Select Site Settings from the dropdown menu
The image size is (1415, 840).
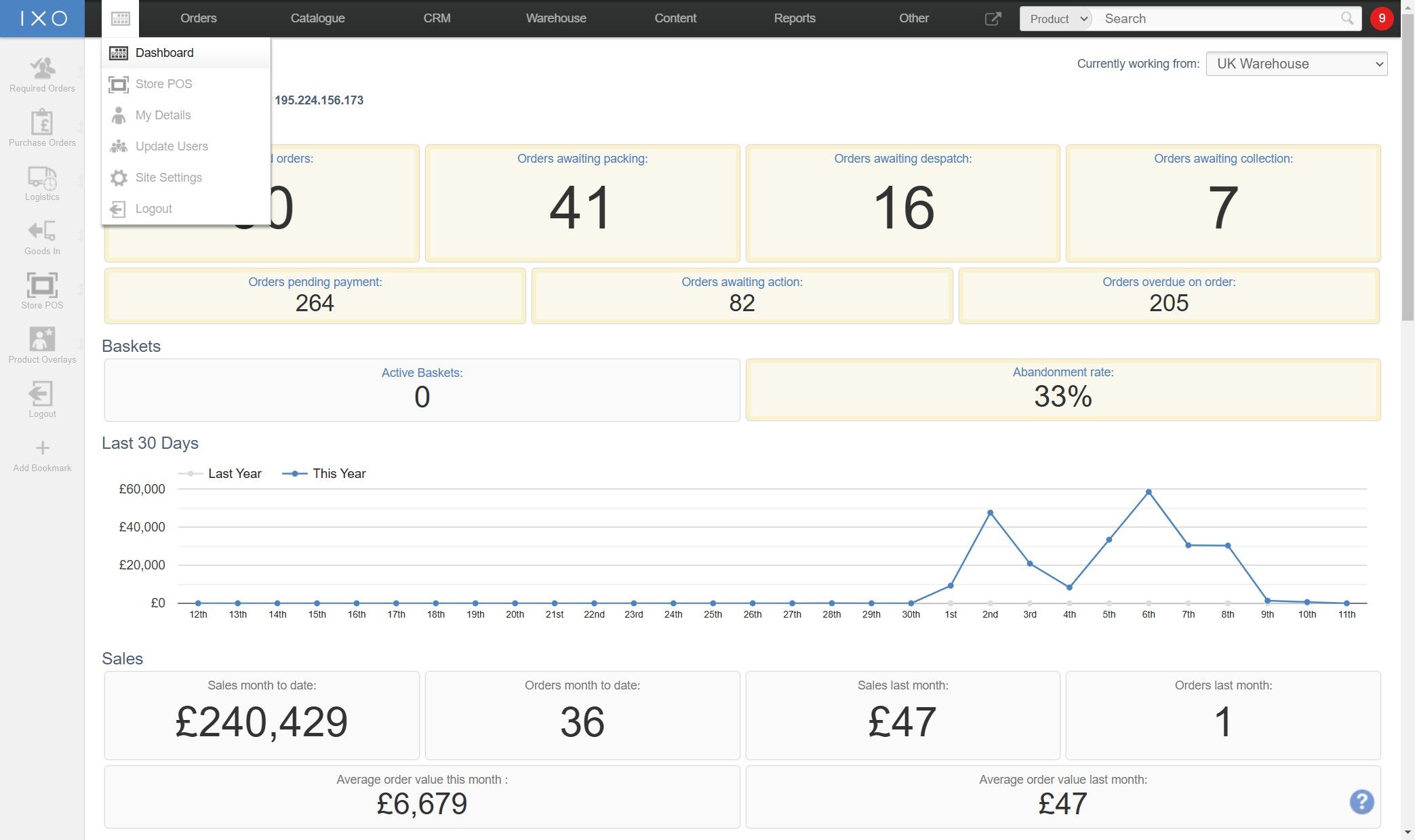point(168,178)
